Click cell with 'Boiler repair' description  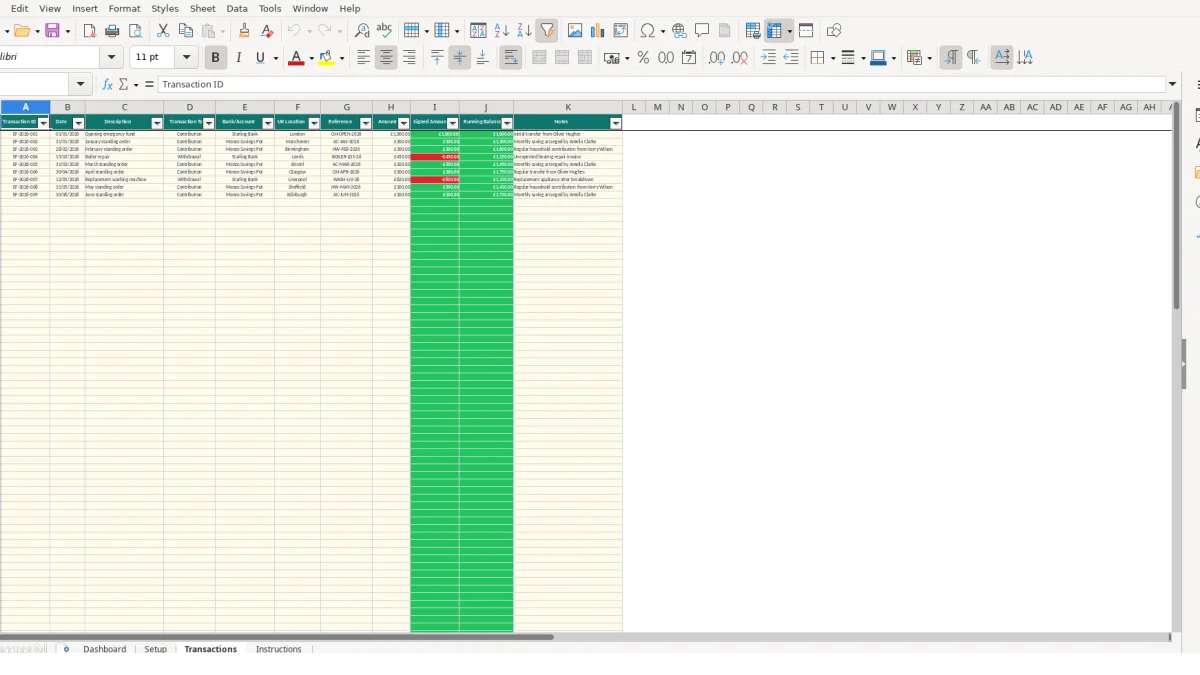pos(124,157)
